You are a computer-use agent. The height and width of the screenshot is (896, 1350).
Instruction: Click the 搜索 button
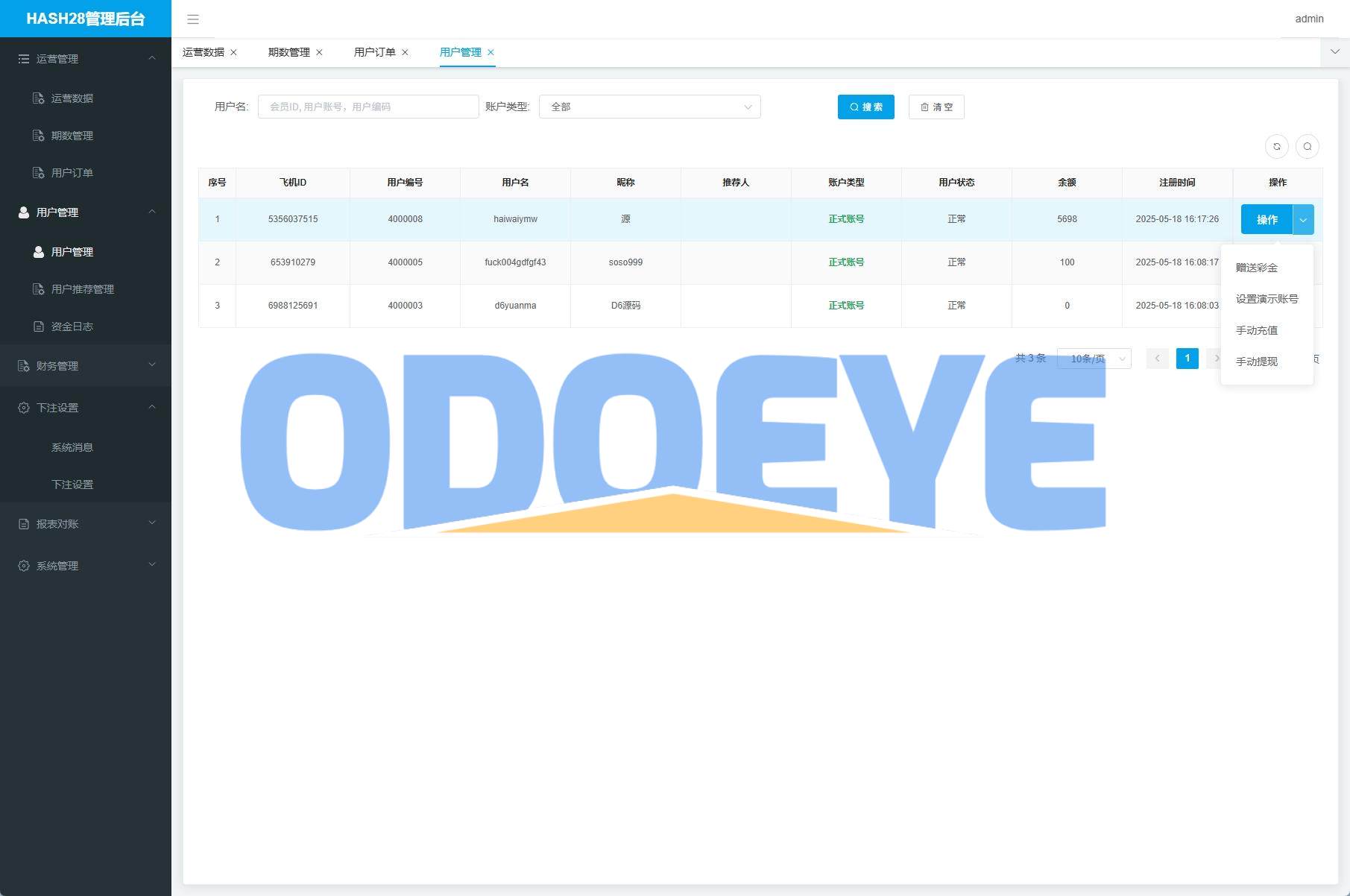866,107
